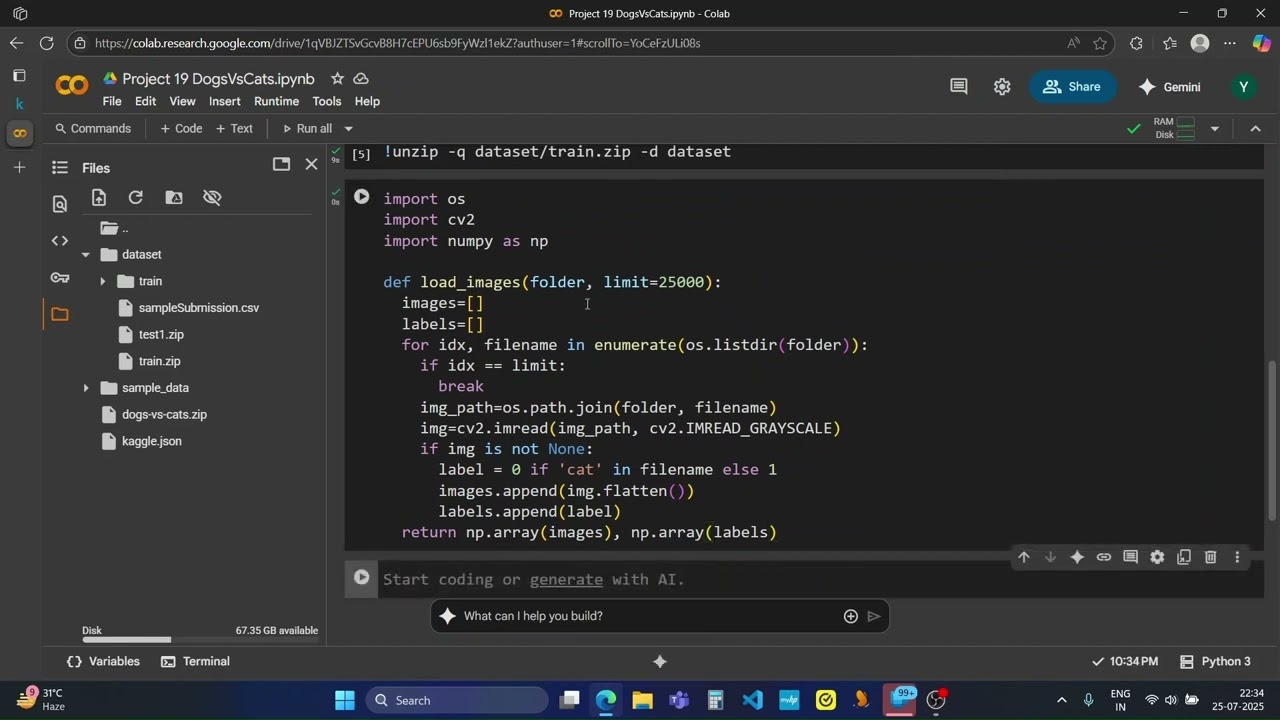The image size is (1280, 720).
Task: Move the cell up with arrow icon
Action: pyautogui.click(x=1024, y=558)
